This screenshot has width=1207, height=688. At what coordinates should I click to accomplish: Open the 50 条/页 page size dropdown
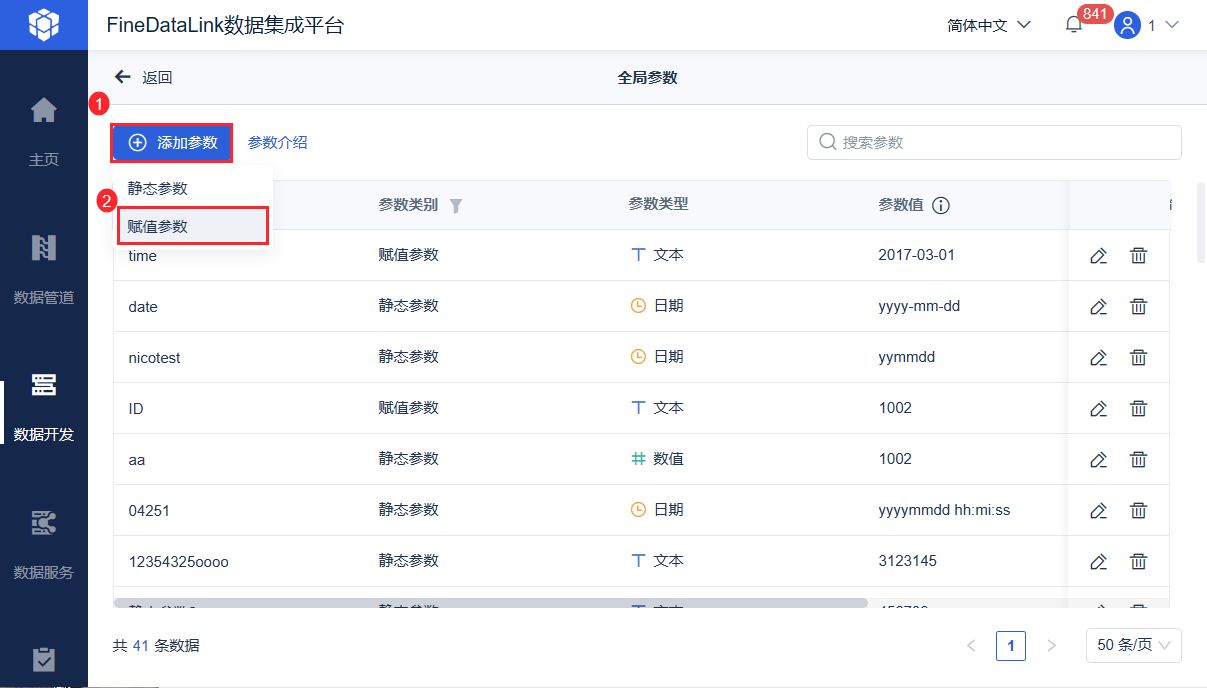coord(1133,645)
